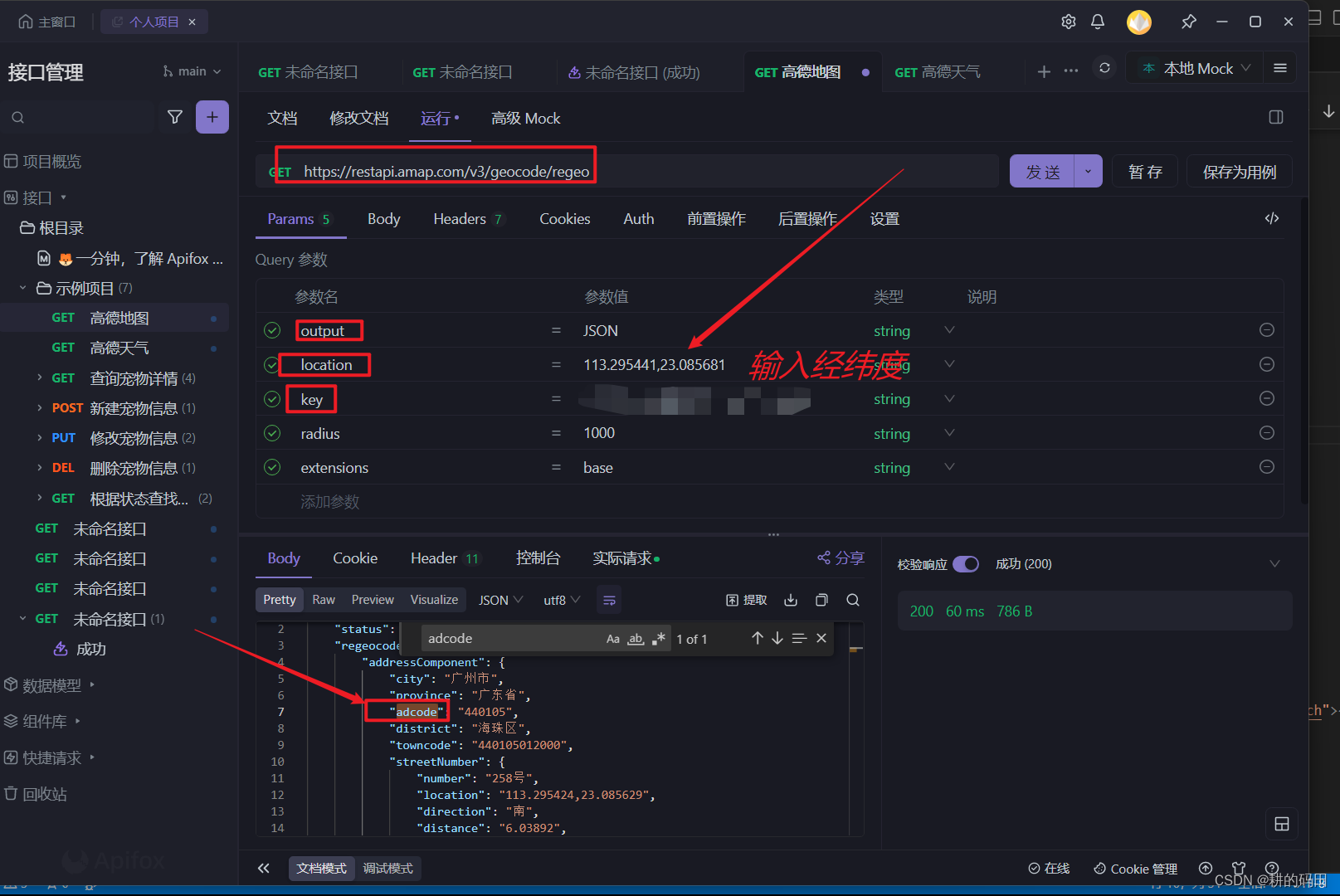The height and width of the screenshot is (896, 1340).
Task: Uncheck the radius parameter checkbox
Action: (x=272, y=433)
